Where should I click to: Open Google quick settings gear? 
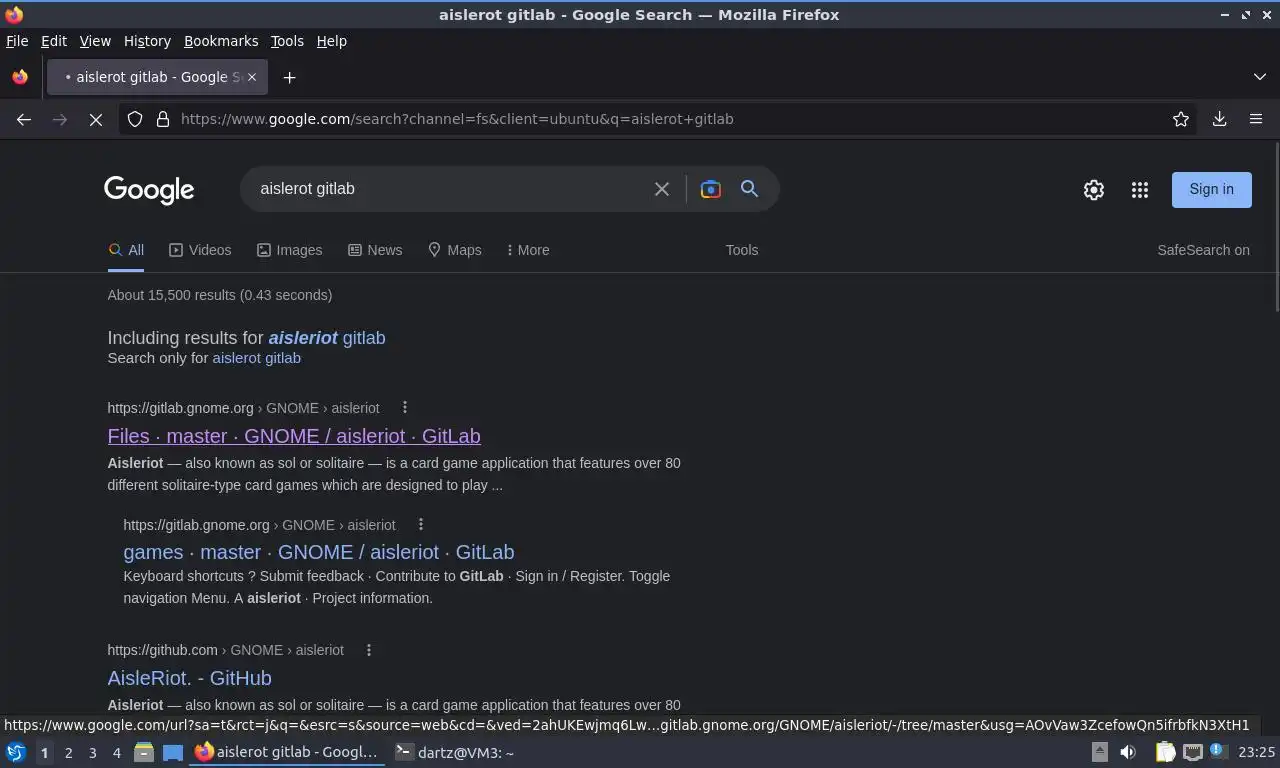pyautogui.click(x=1094, y=190)
